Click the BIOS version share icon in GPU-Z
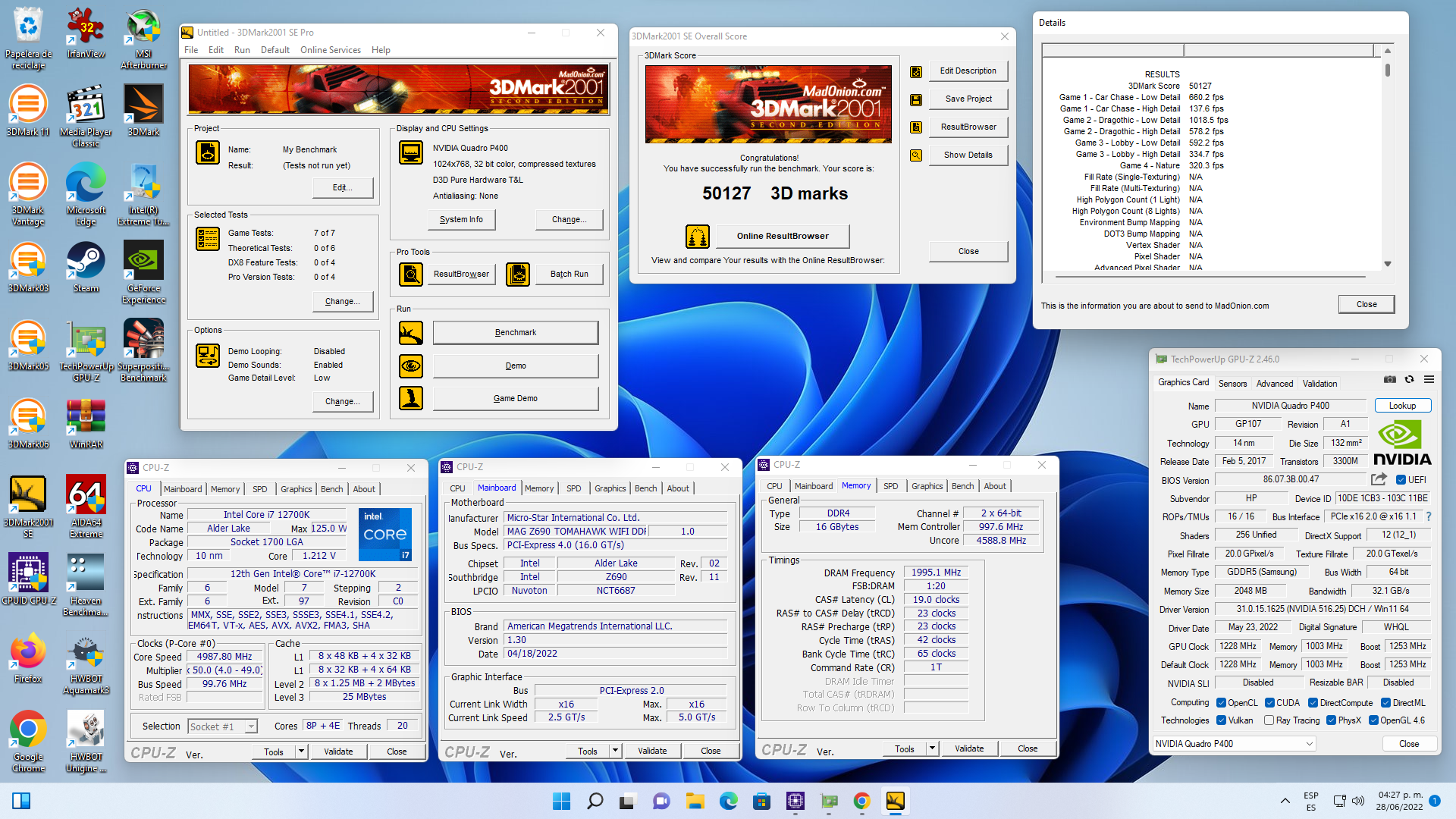This screenshot has height=819, width=1456. pos(1379,479)
